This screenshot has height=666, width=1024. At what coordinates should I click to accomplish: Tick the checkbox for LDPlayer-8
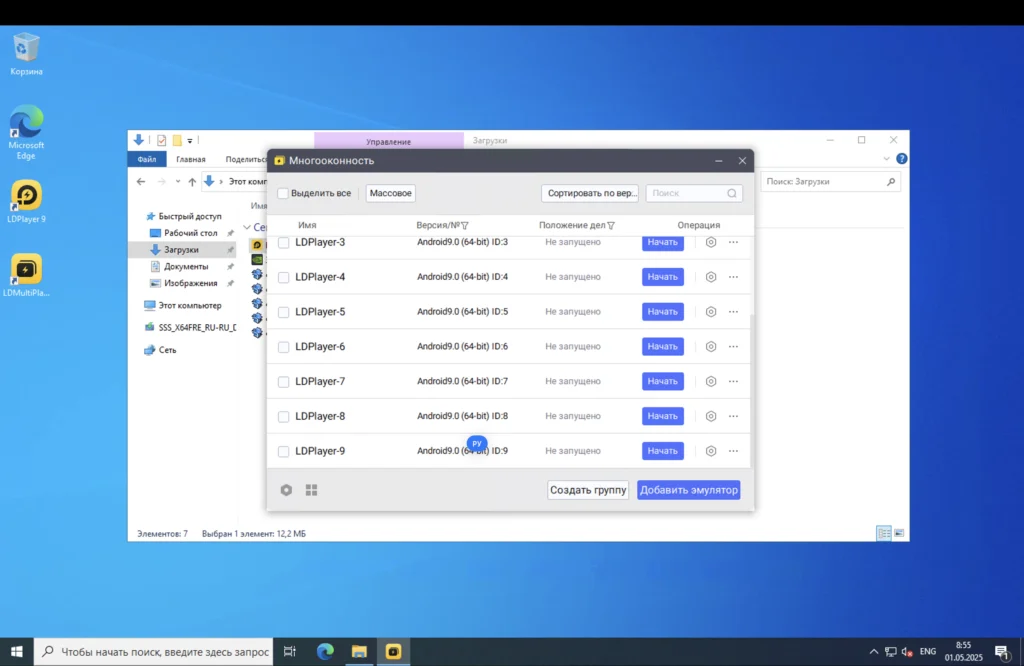283,417
